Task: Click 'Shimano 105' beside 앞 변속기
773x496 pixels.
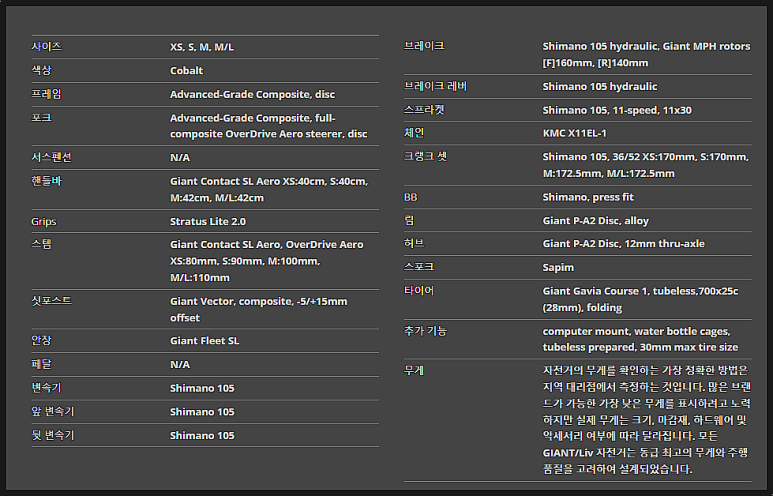Action: (202, 412)
